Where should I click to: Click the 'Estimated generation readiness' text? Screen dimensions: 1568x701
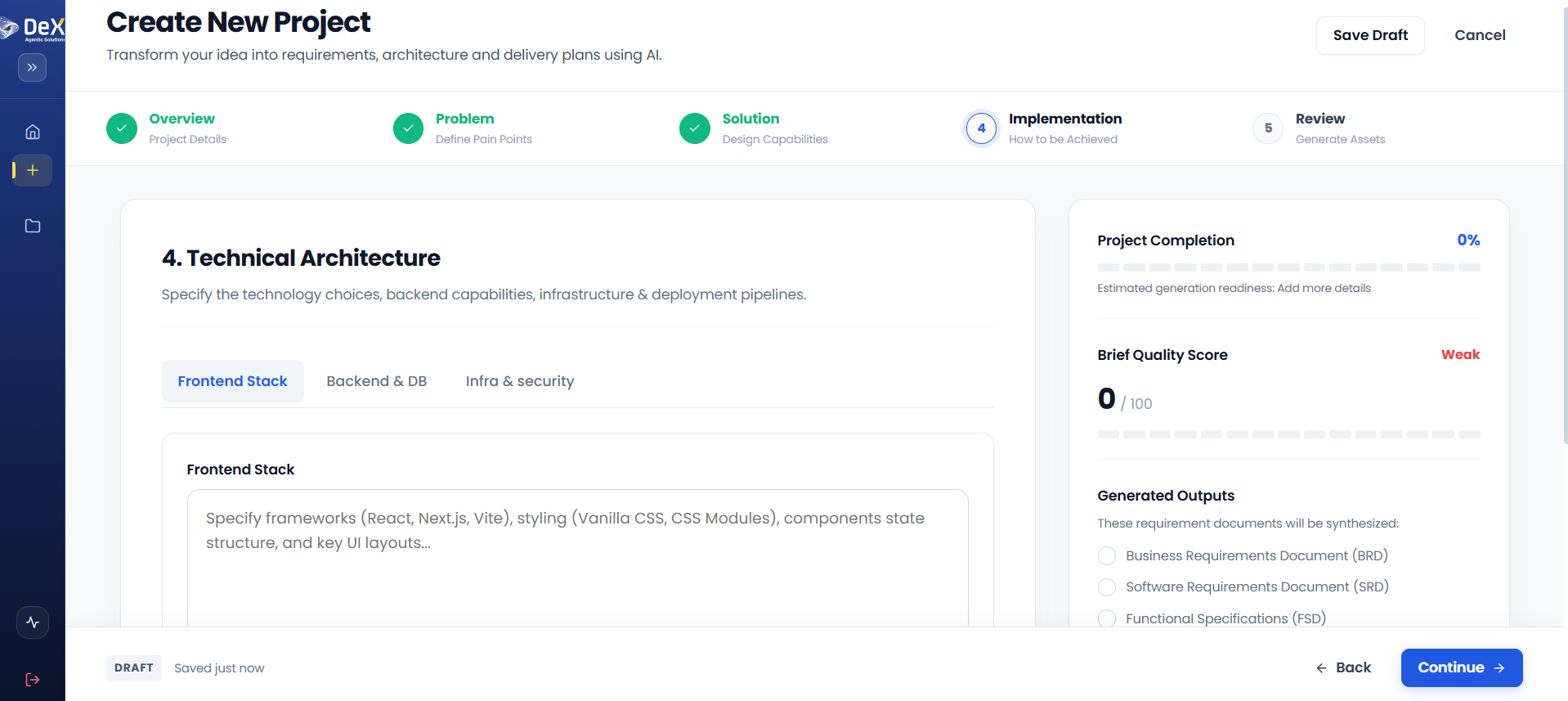1234,288
